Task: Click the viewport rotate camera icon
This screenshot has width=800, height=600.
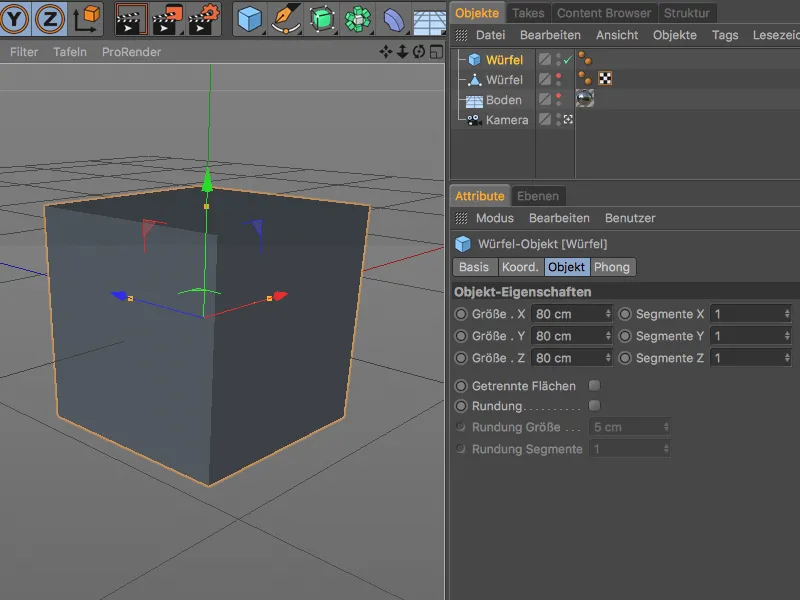Action: [419, 52]
